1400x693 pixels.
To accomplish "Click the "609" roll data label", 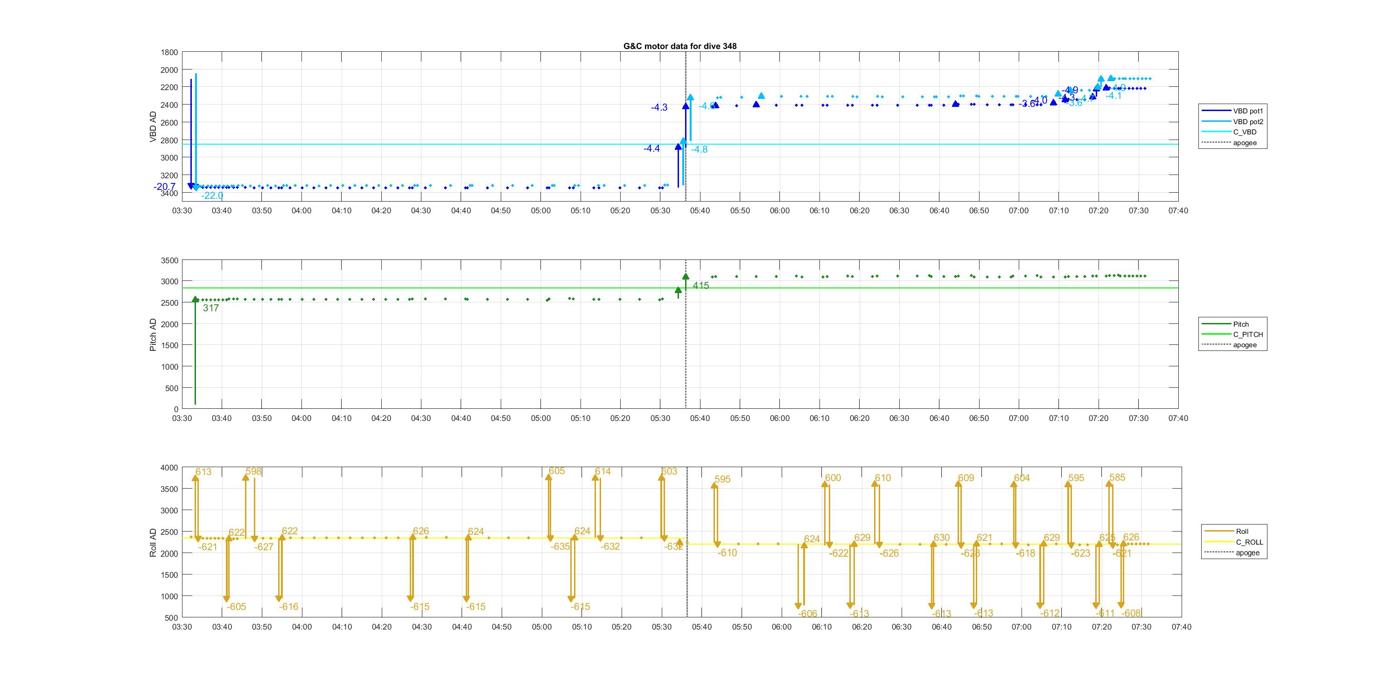I will tap(966, 478).
